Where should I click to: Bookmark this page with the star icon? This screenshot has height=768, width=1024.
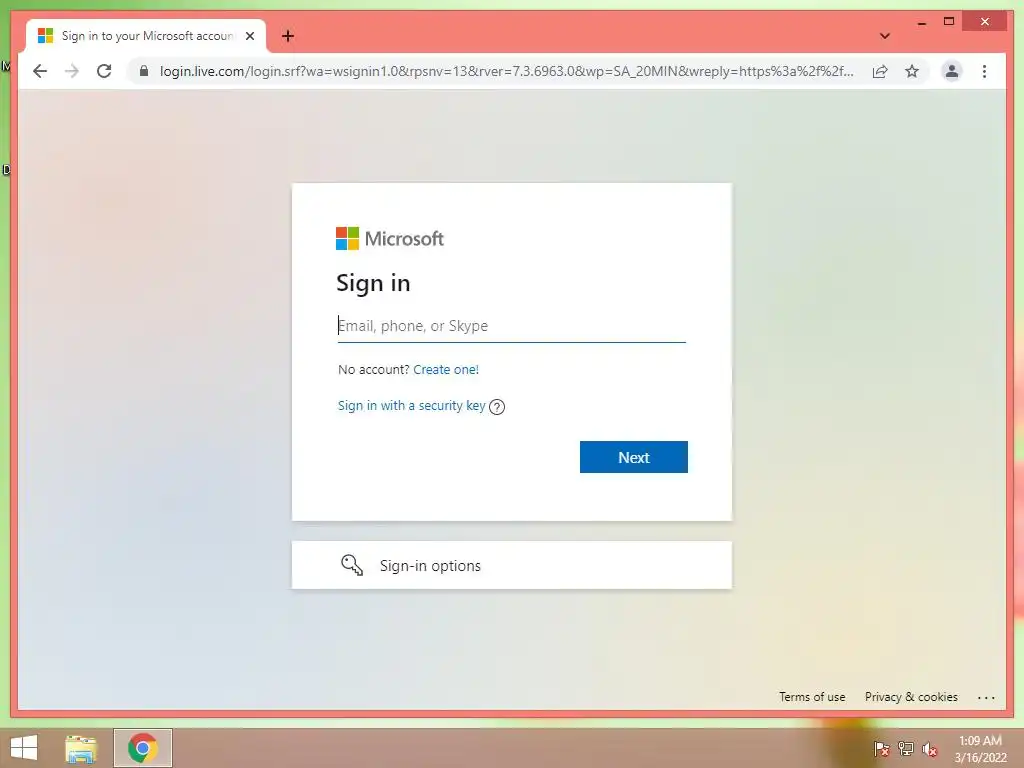912,71
